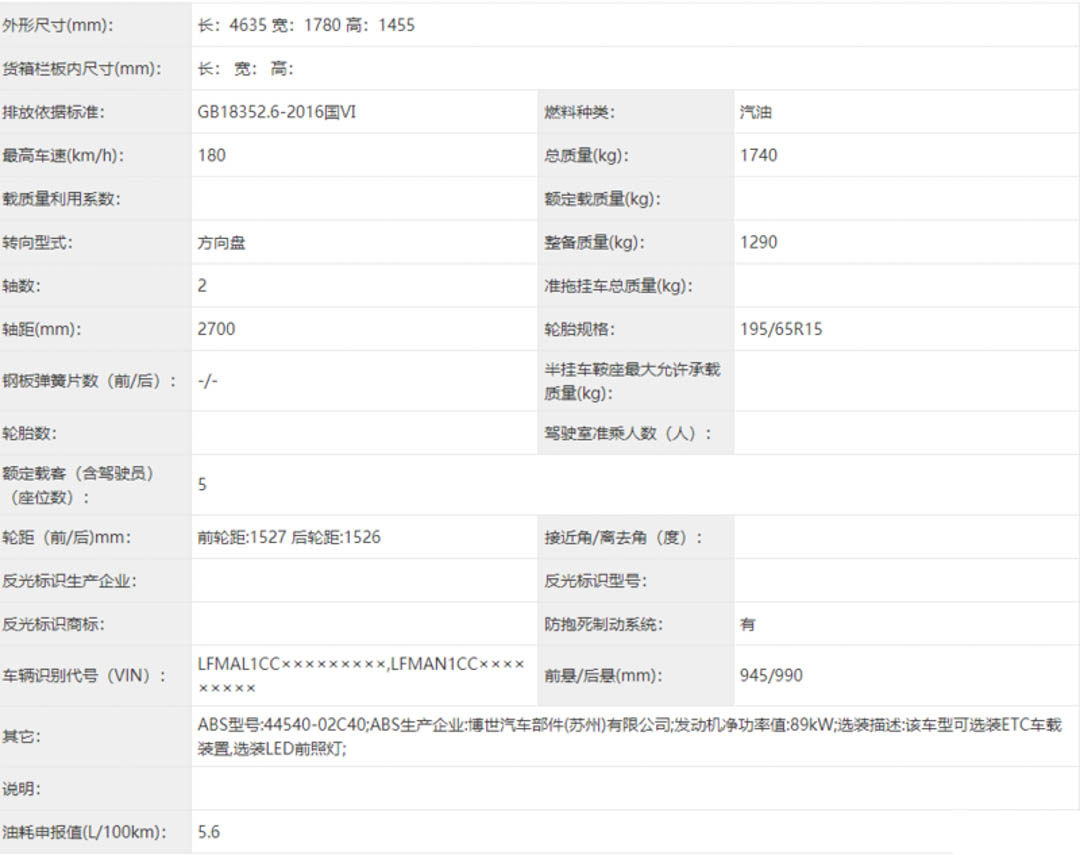The image size is (1080, 855).
Task: Click the 外形尺寸(mm) row label
Action: tap(58, 25)
